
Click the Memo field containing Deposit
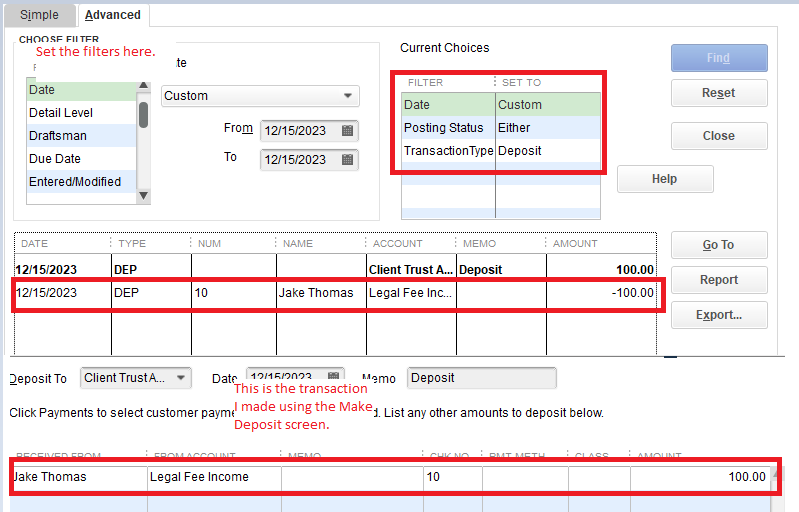(x=482, y=378)
